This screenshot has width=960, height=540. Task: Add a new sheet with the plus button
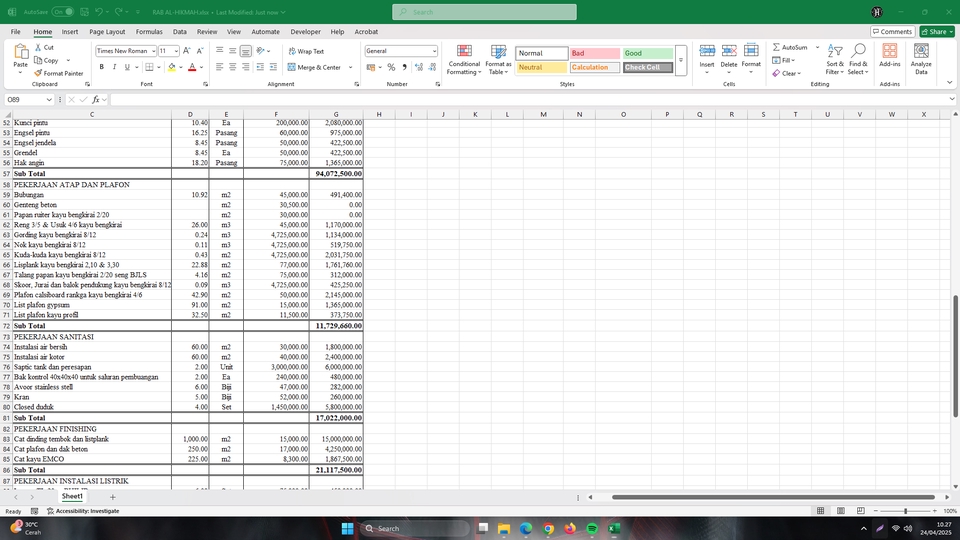click(x=112, y=497)
